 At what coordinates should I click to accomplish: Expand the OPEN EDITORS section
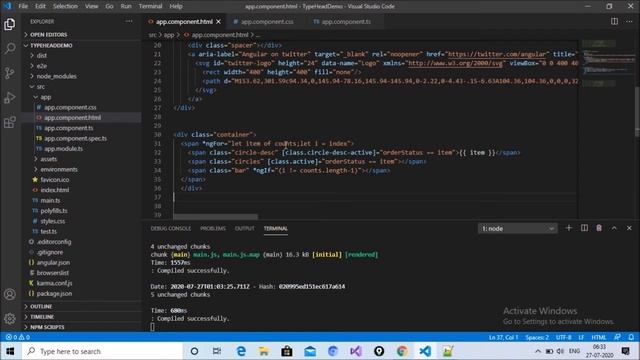[x=82, y=35]
